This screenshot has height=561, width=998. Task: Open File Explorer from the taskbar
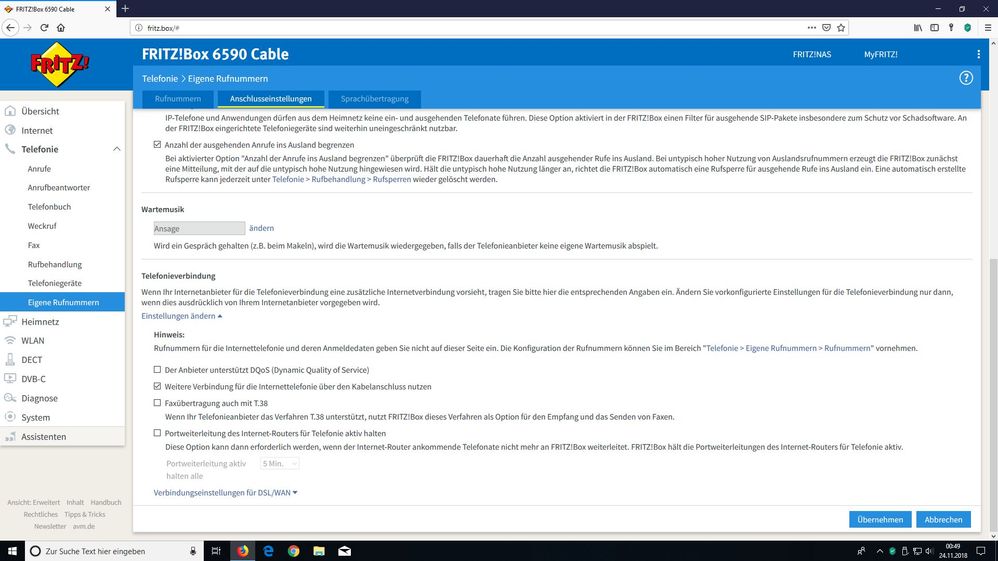(319, 551)
